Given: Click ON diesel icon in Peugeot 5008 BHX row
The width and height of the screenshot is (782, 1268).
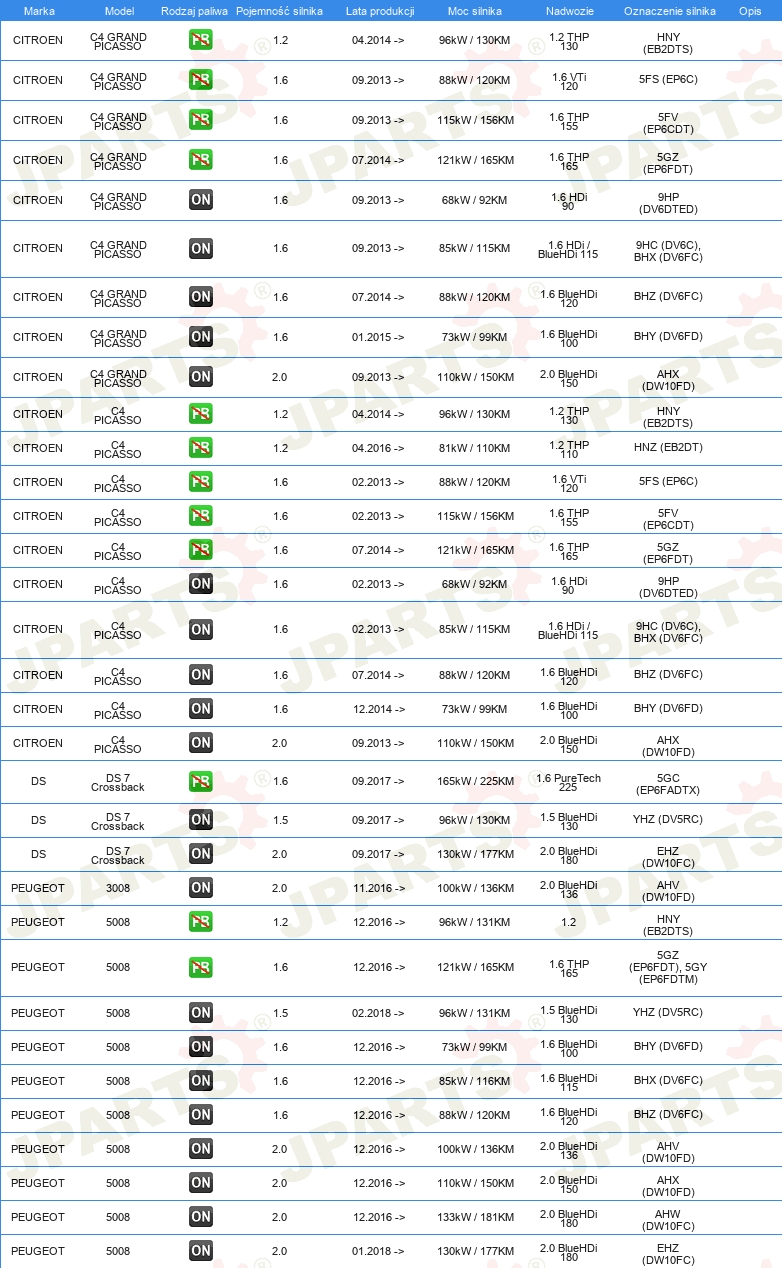Looking at the screenshot, I should click(201, 1081).
